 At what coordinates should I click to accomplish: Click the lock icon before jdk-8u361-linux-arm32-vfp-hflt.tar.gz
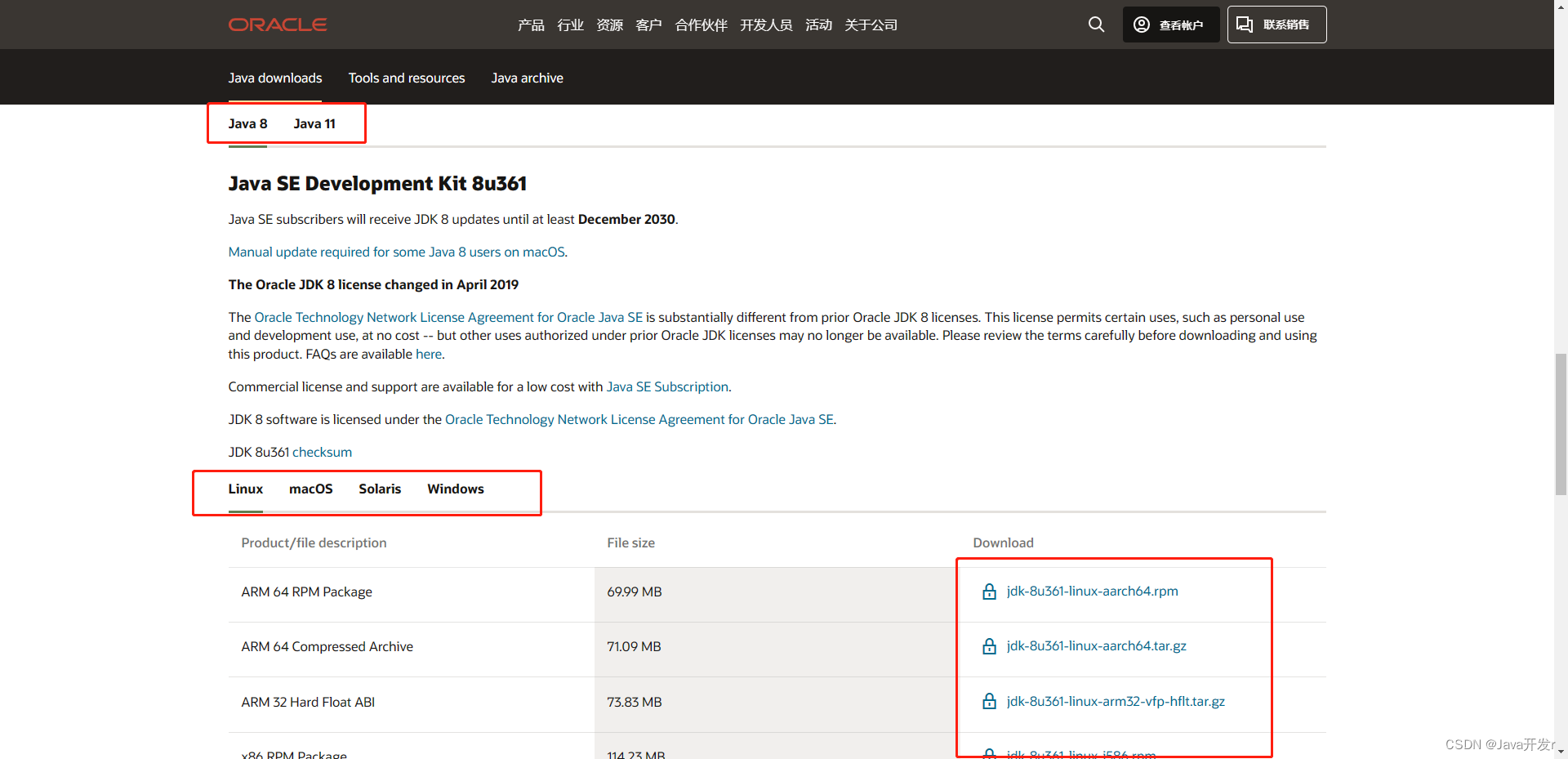click(989, 701)
